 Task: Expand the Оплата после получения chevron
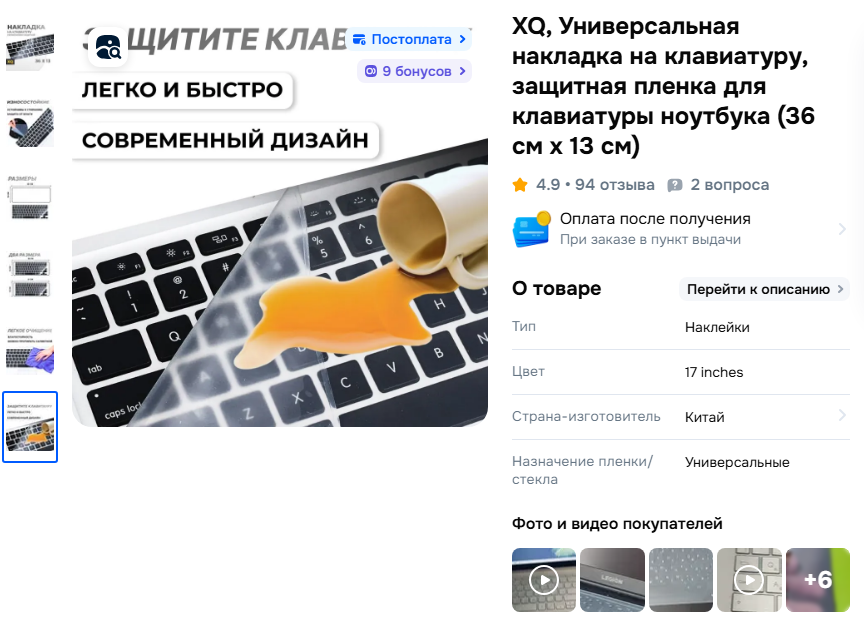pyautogui.click(x=841, y=229)
